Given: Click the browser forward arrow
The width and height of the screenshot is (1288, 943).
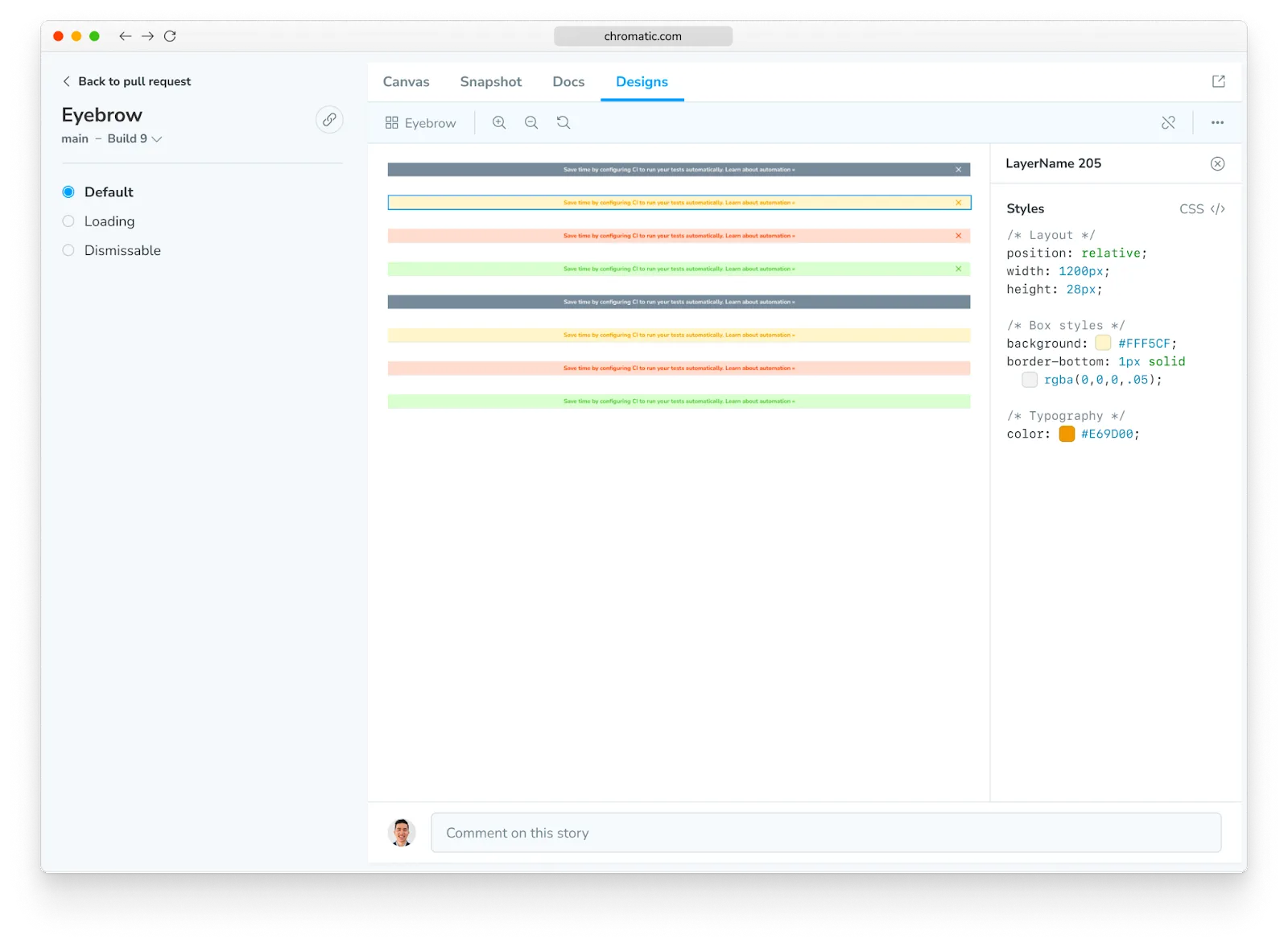Looking at the screenshot, I should 147,36.
